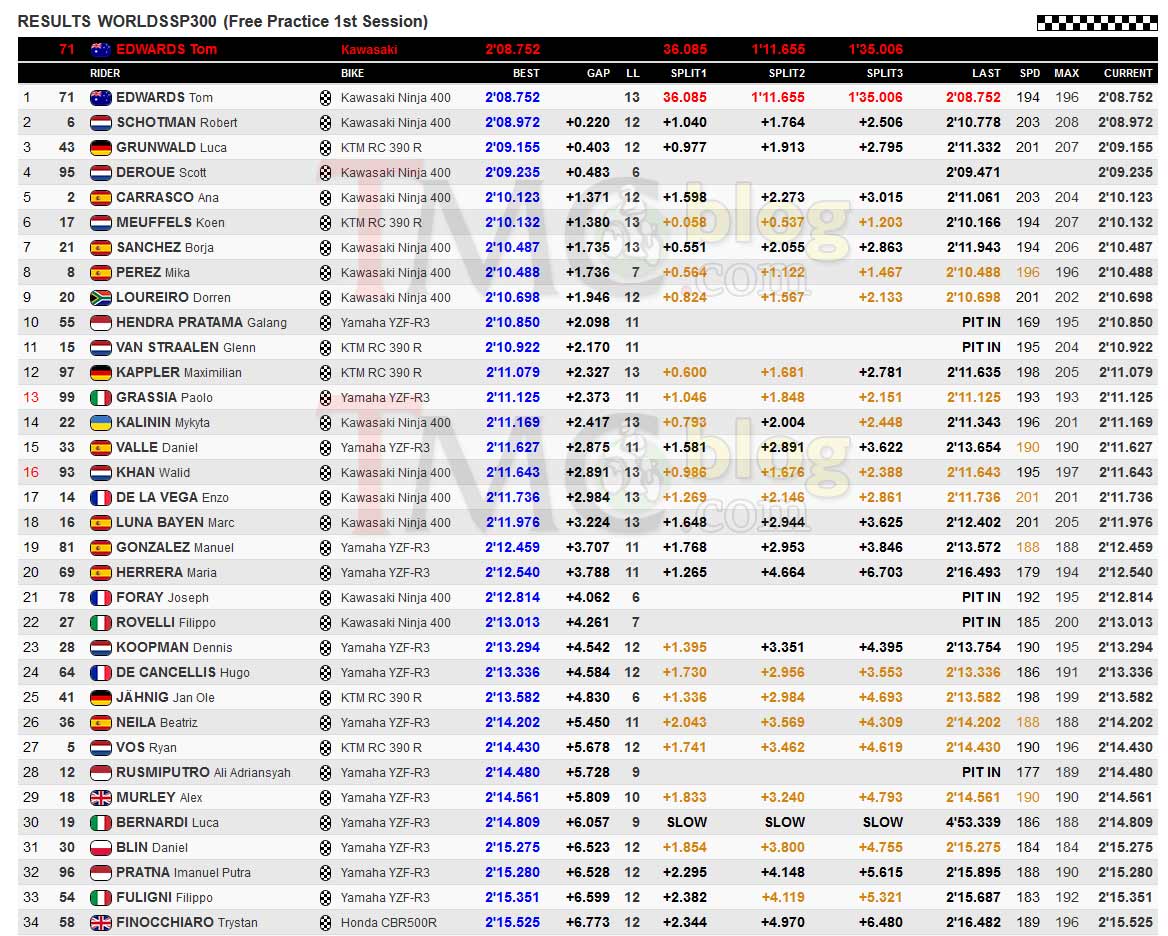The image size is (1168, 936).
Task: Click the SPLIT3 column header
Action: 884,73
